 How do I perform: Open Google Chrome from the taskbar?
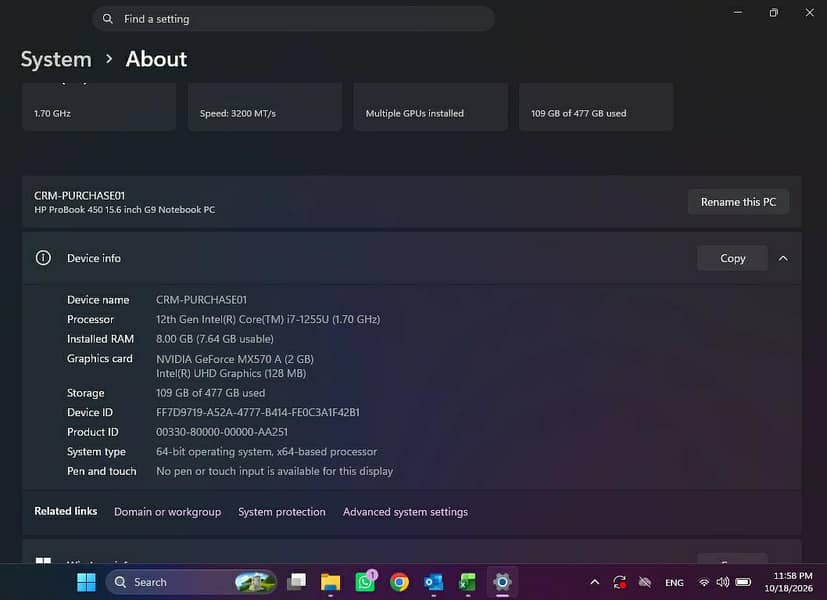[399, 582]
